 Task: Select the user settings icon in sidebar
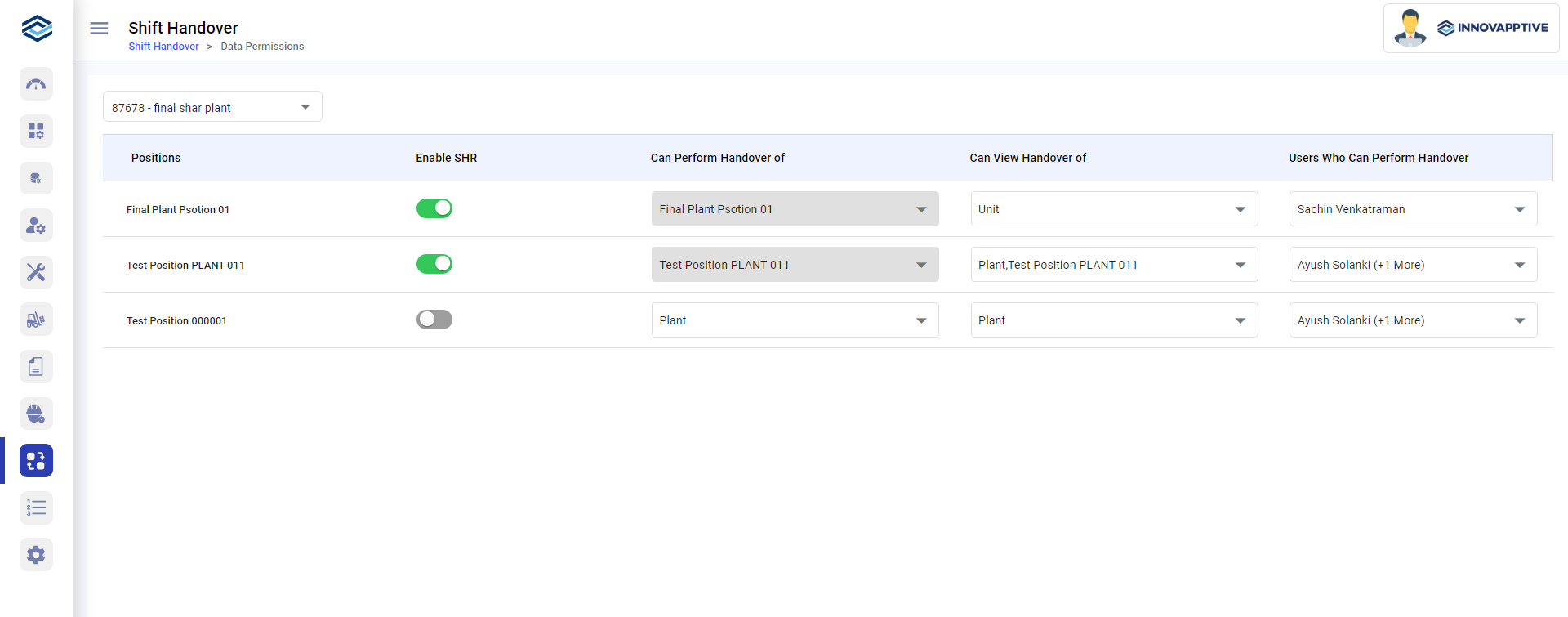[x=36, y=226]
